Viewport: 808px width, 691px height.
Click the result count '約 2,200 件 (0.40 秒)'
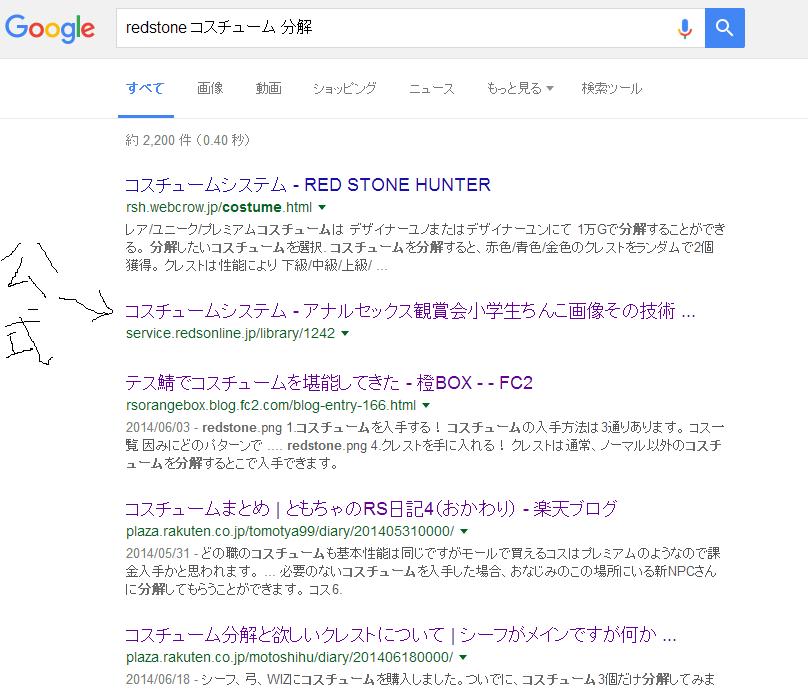188,140
